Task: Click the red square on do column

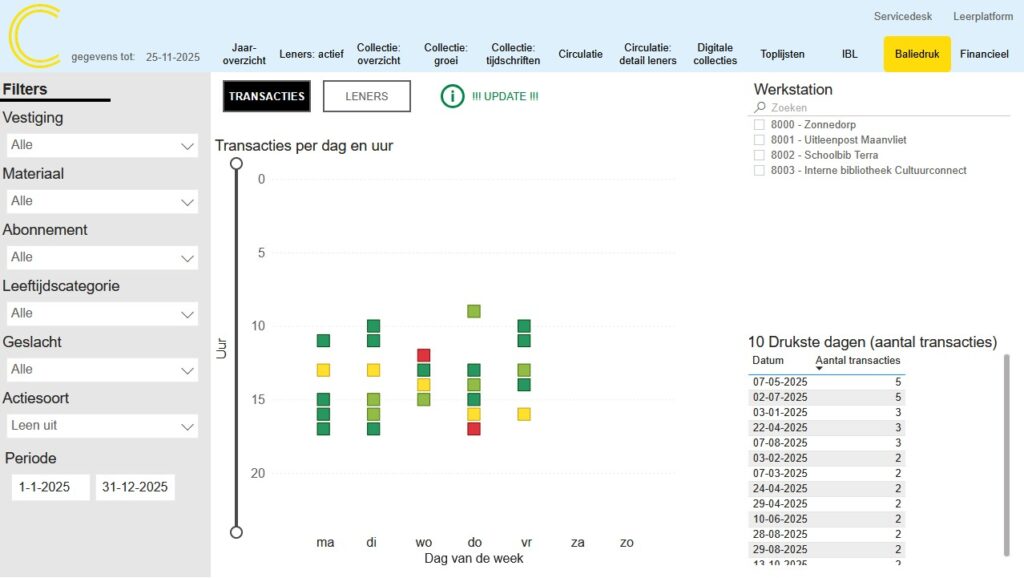Action: [x=474, y=429]
